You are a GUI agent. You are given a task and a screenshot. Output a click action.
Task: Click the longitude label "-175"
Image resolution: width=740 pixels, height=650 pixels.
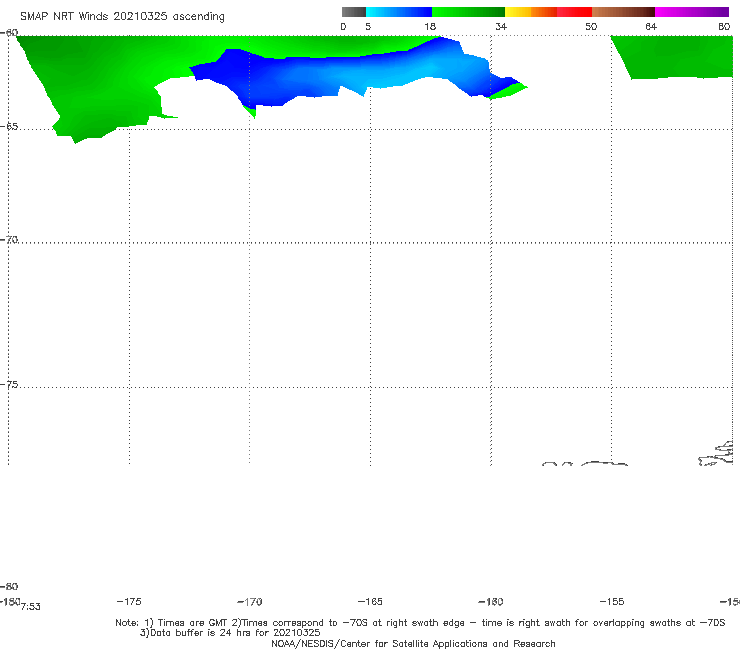pos(129,601)
